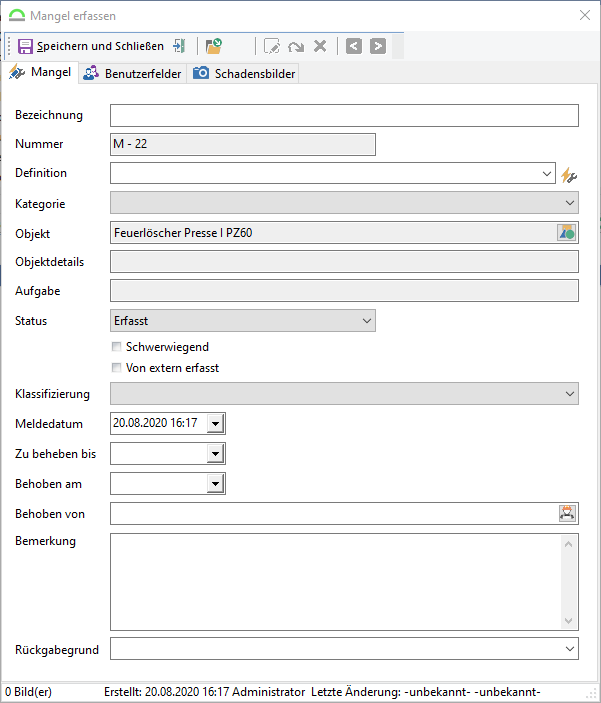Click the window resize grip in the status bar

pos(593,695)
